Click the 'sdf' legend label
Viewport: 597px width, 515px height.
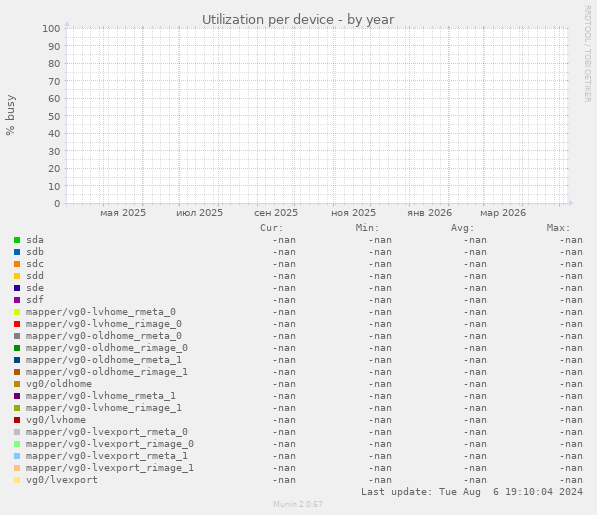tap(35, 300)
